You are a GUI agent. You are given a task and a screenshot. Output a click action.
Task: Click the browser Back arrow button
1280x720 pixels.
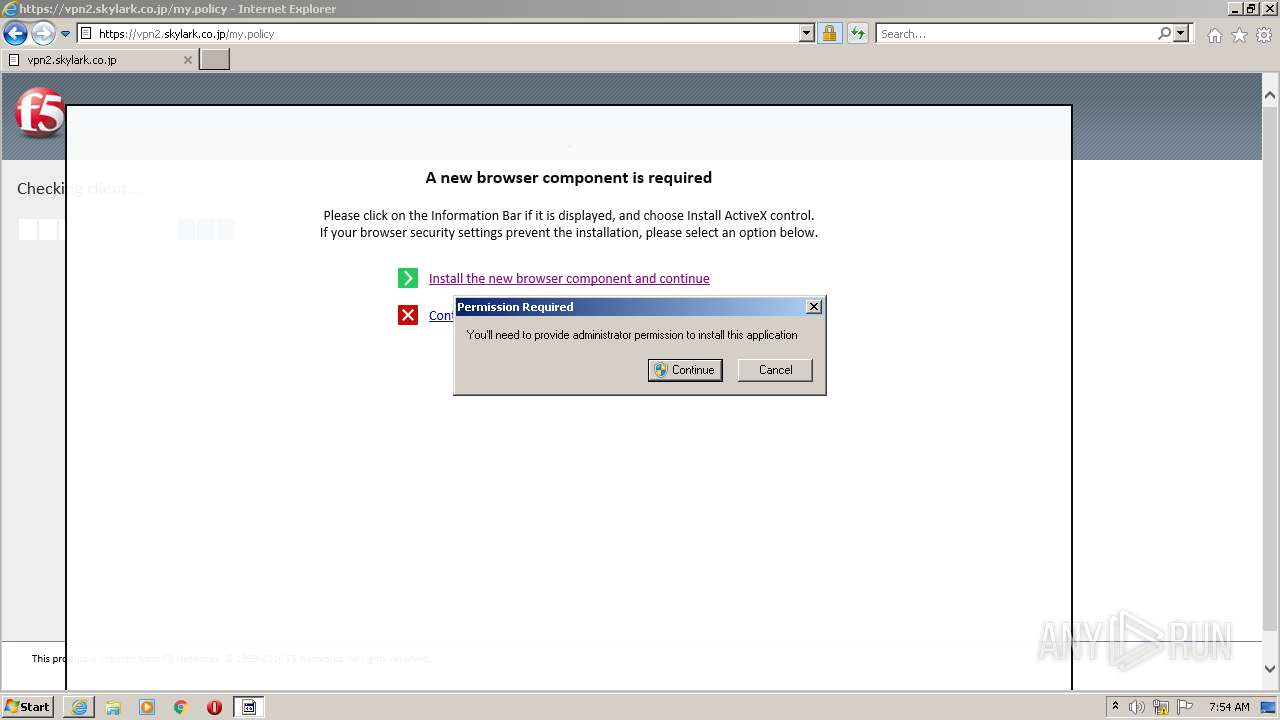click(x=15, y=34)
